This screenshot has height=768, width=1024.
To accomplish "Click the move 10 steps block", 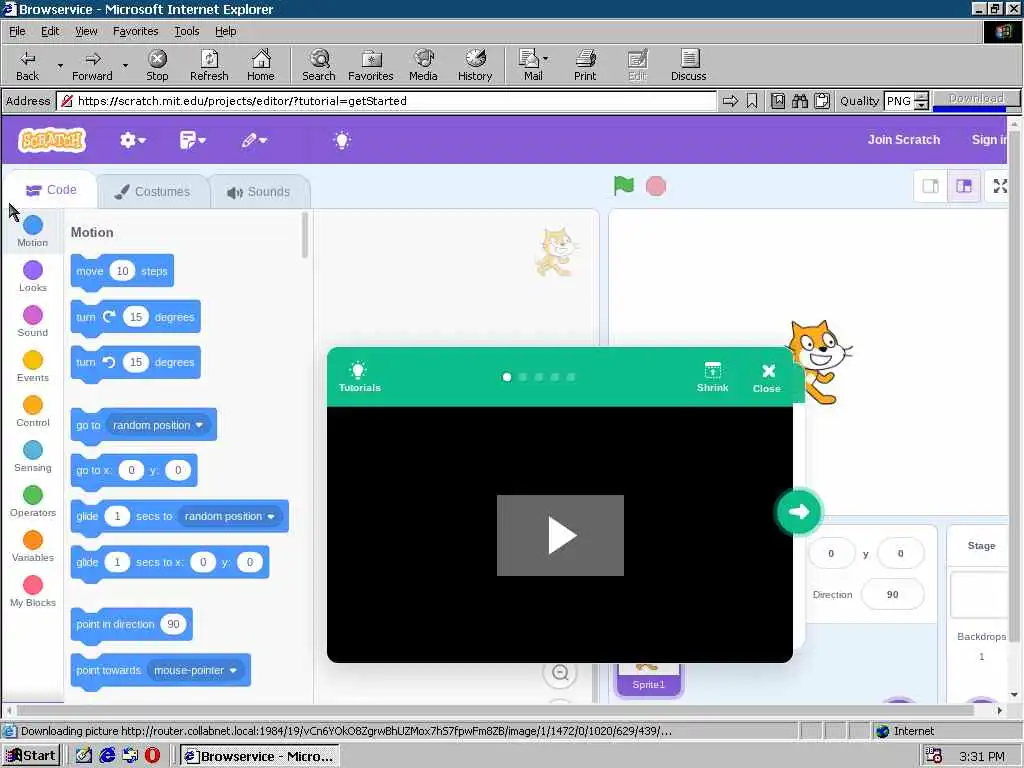I will 122,271.
